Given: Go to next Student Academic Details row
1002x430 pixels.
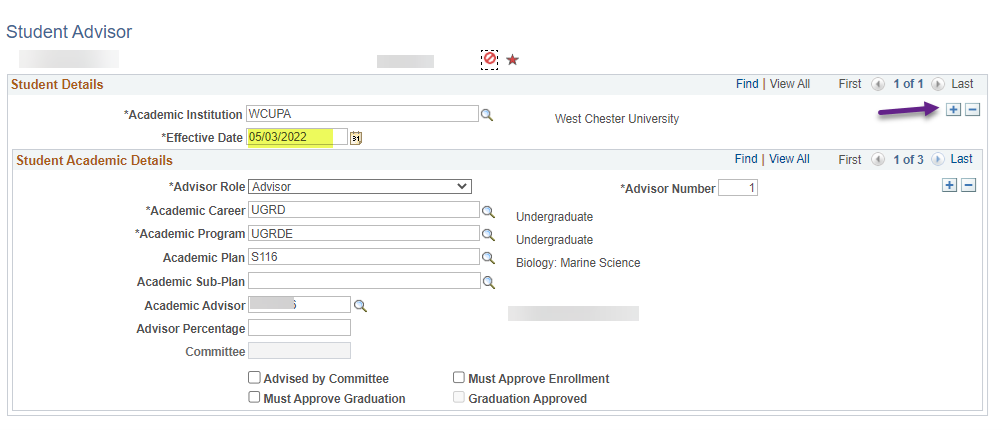Looking at the screenshot, I should pos(937,160).
